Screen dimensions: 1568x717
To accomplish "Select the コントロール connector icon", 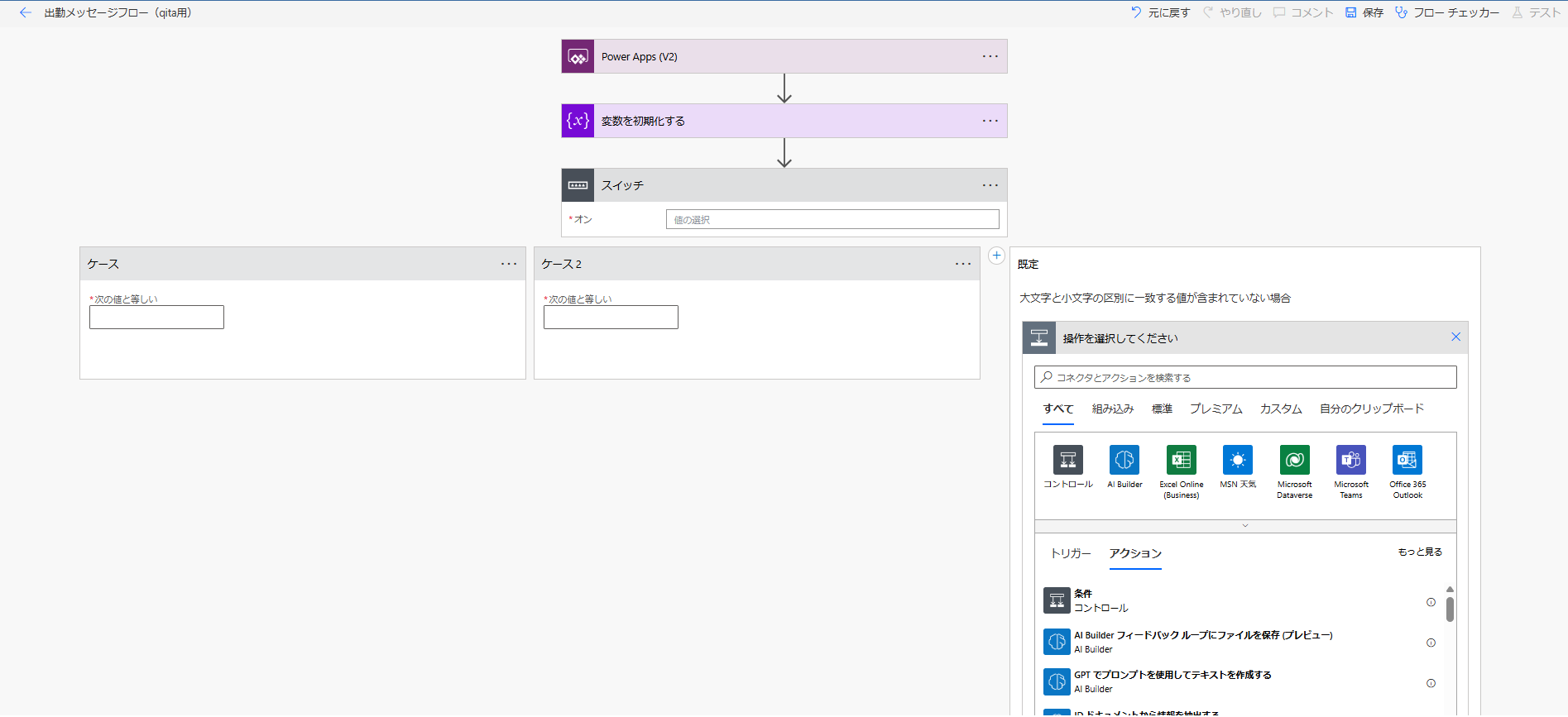I will coord(1067,460).
